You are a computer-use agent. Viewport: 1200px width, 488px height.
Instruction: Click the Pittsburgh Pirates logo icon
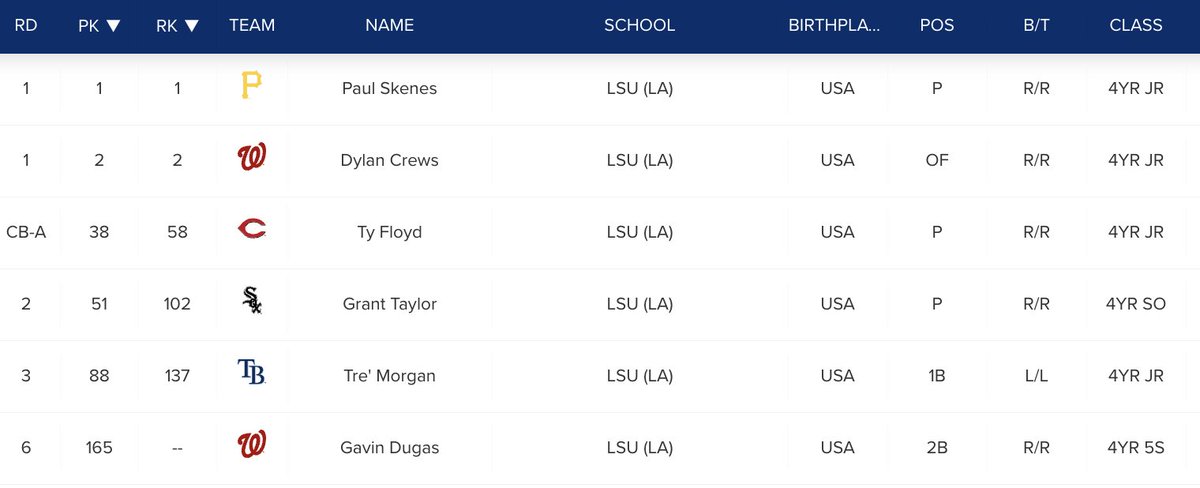point(251,88)
